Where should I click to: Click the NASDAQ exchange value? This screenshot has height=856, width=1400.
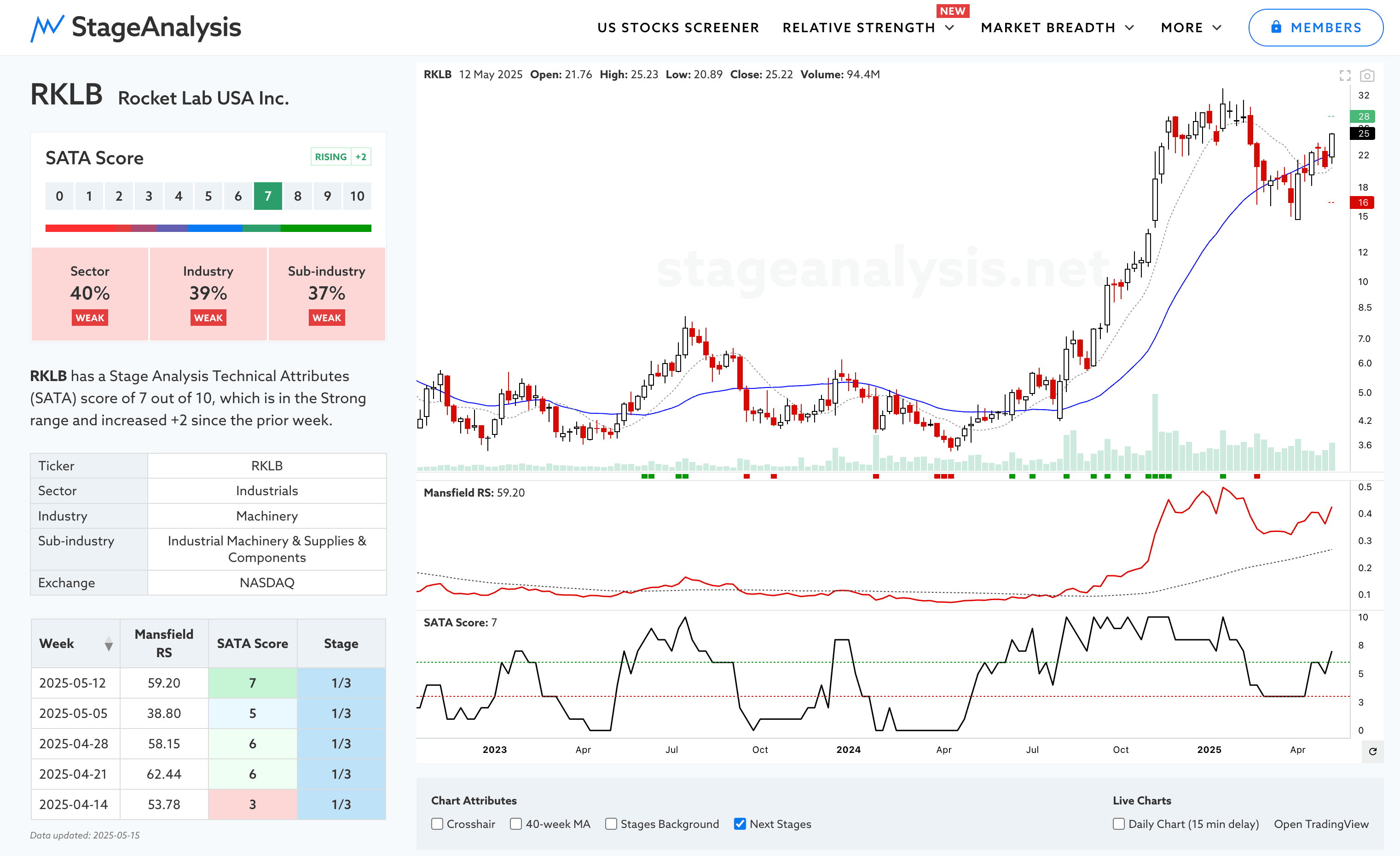coord(266,583)
